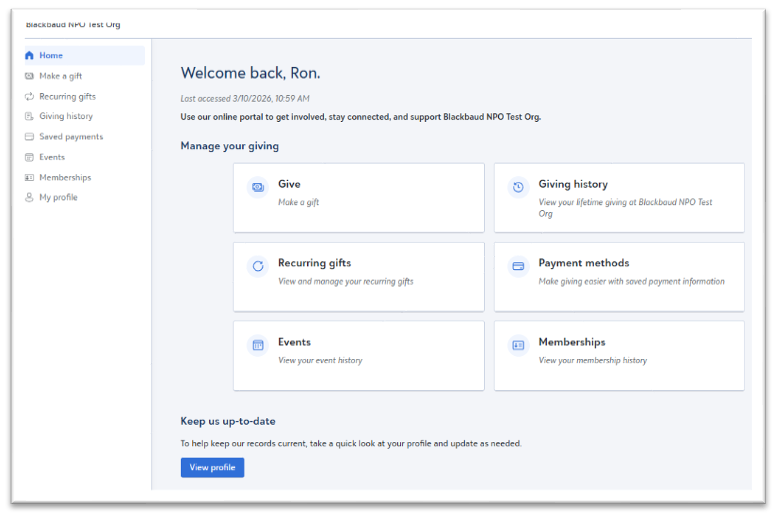
Task: Open Events from the sidebar
Action: (52, 157)
